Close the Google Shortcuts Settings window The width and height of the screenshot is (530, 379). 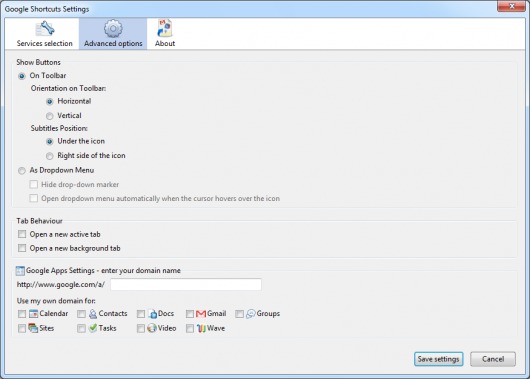pos(511,6)
